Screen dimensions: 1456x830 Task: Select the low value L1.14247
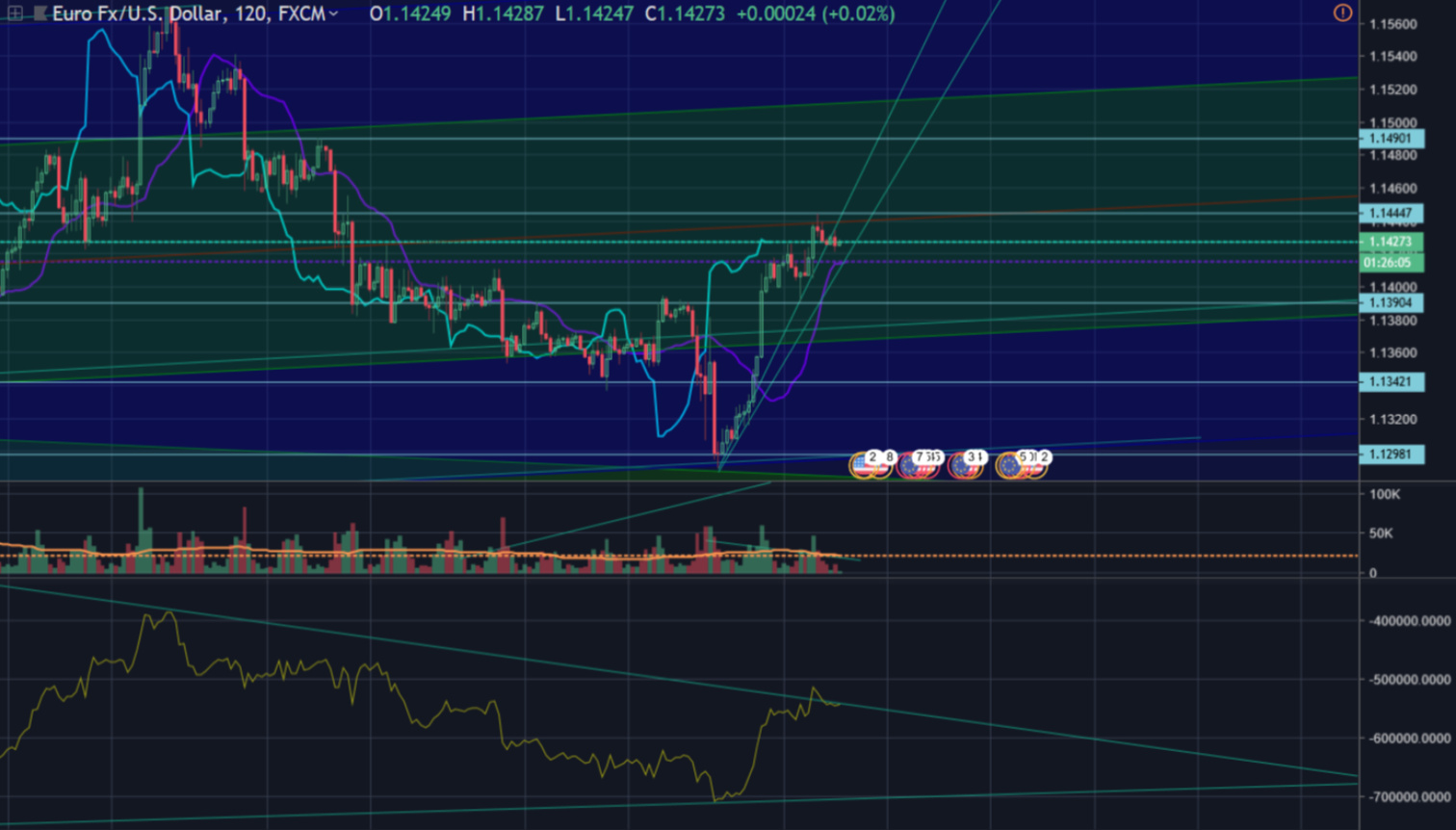594,13
